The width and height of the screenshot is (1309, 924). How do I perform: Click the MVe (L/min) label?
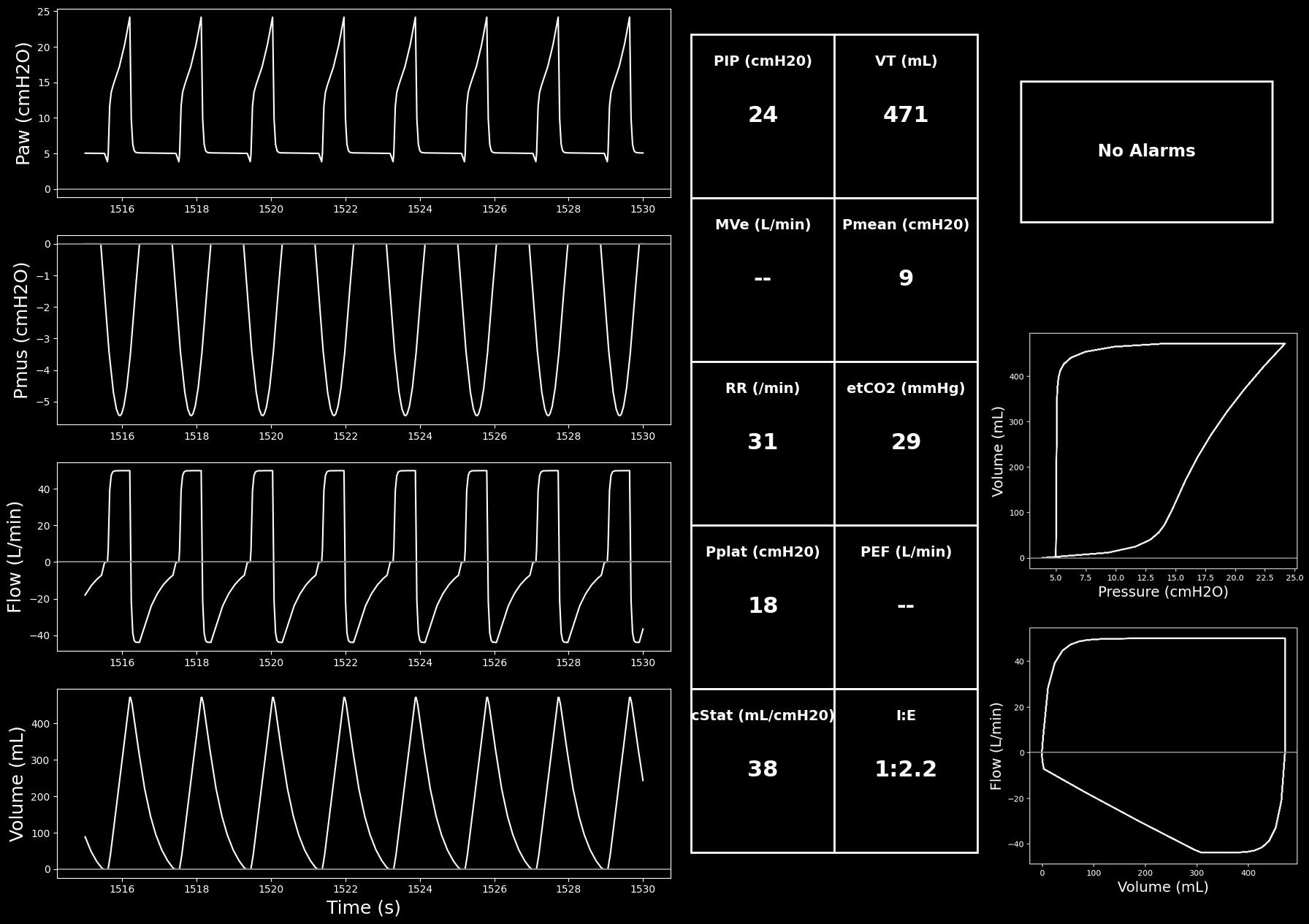763,225
